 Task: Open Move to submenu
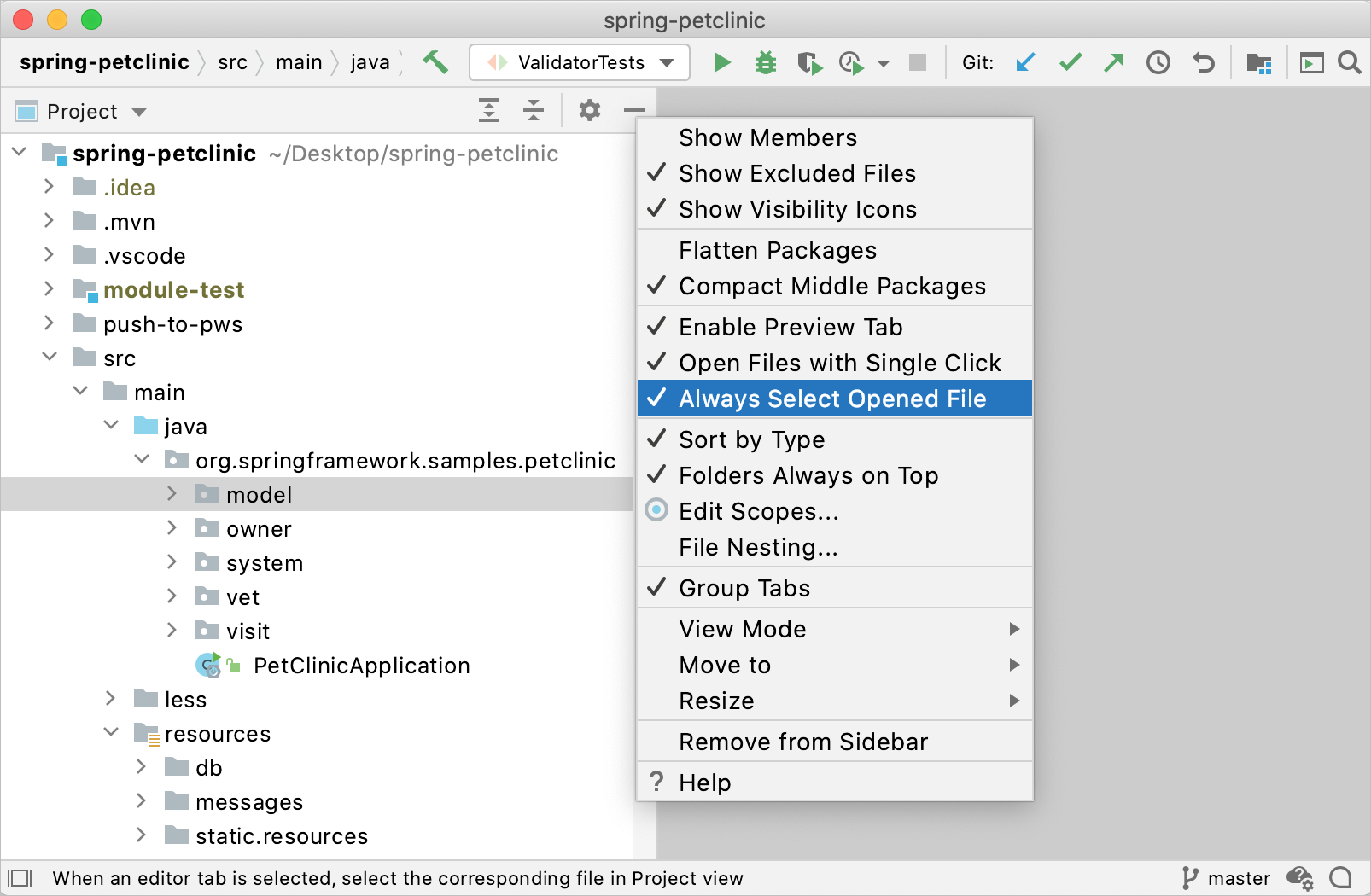[835, 665]
